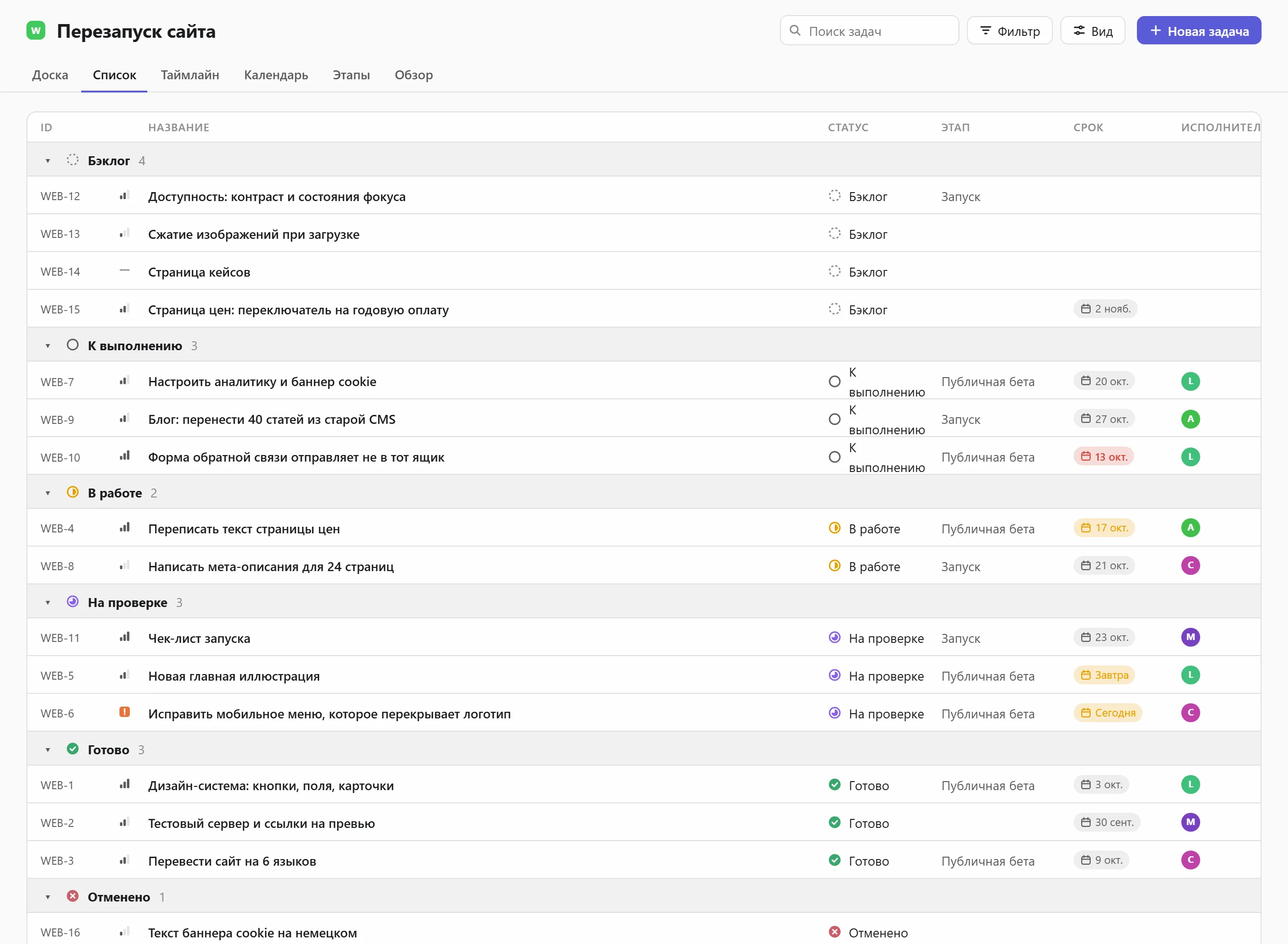Click the priority icon on WEB-1 row
Viewport: 1288px width, 944px height.
pyautogui.click(x=124, y=784)
